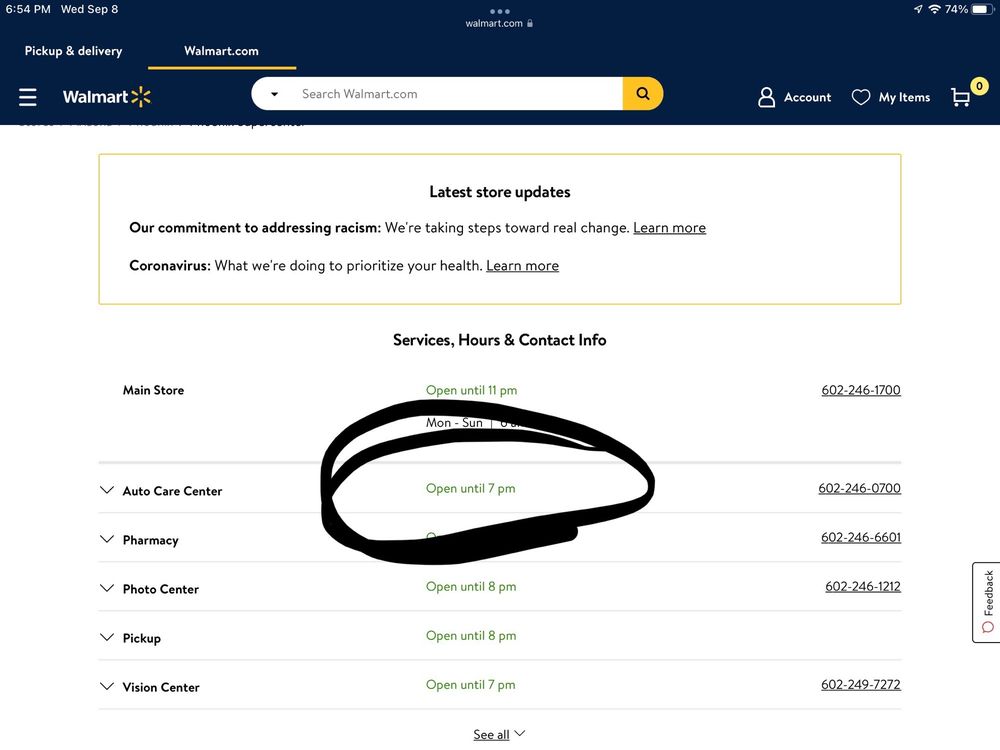Viewport: 1000px width, 750px height.
Task: Open the hamburger menu icon
Action: pos(28,97)
